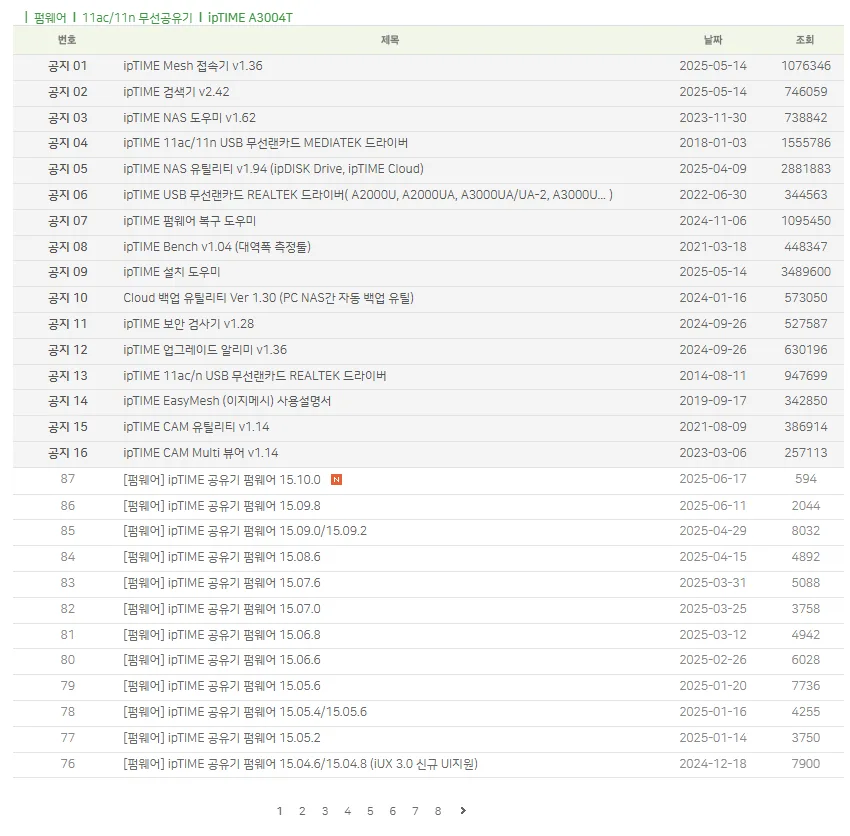The image size is (850, 836).
Task: Open ipTIME CAM 유틸리티 v1.14 post
Action: click(x=196, y=427)
